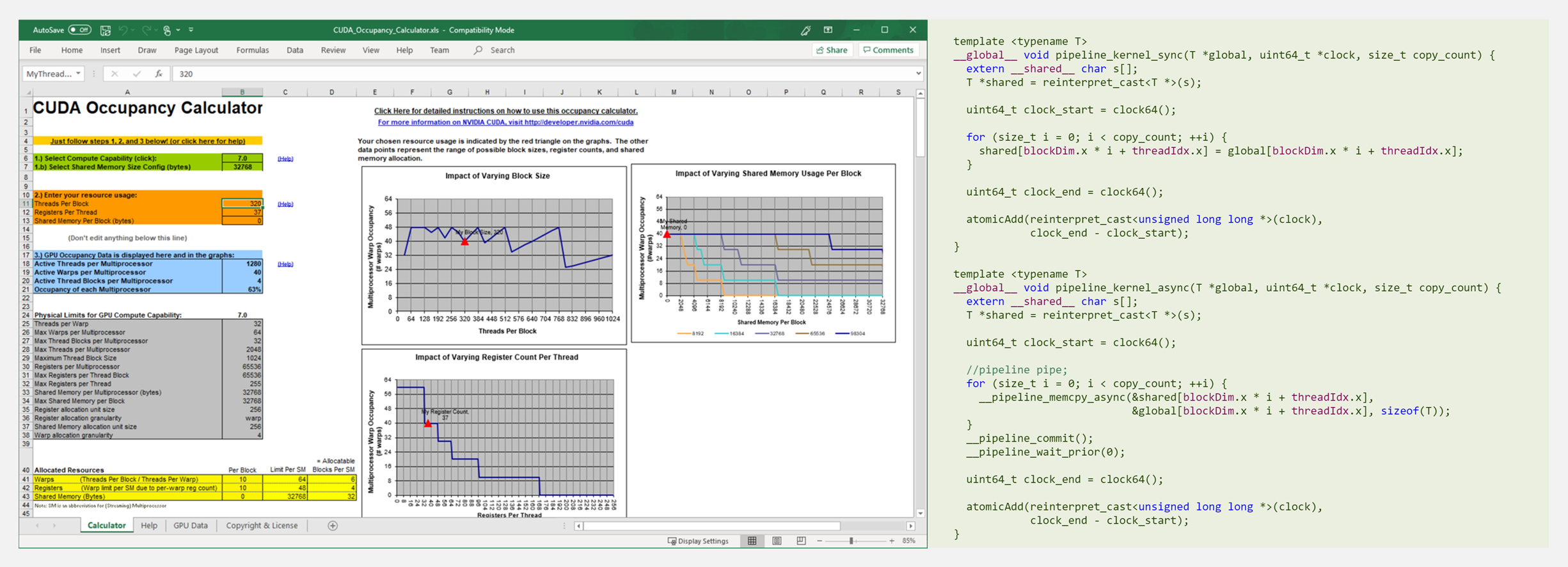Select Shared Memory Per Block cell showing 0
Screen dimensions: 1568x567
[242, 221]
